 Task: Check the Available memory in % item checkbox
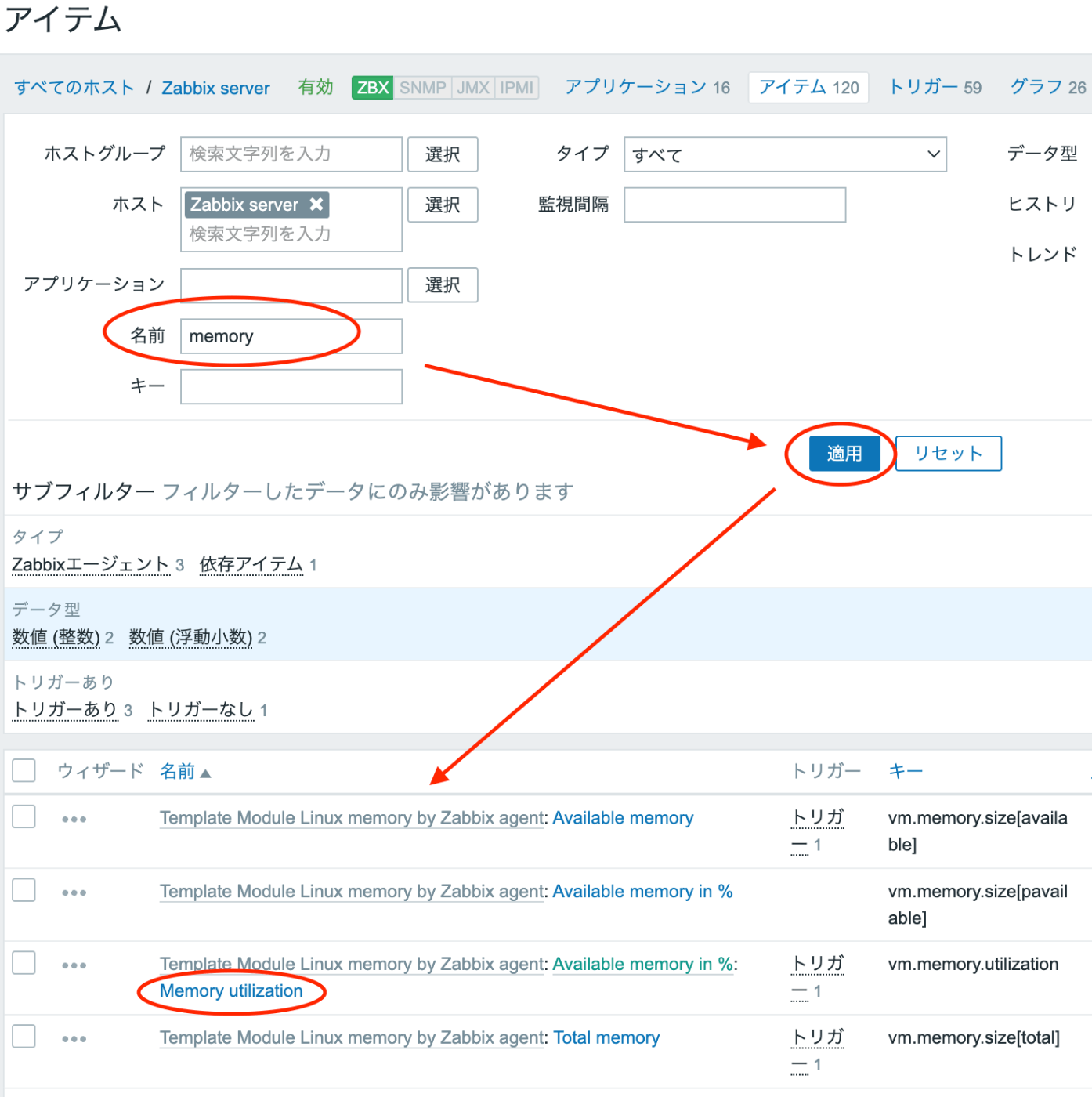[x=24, y=890]
